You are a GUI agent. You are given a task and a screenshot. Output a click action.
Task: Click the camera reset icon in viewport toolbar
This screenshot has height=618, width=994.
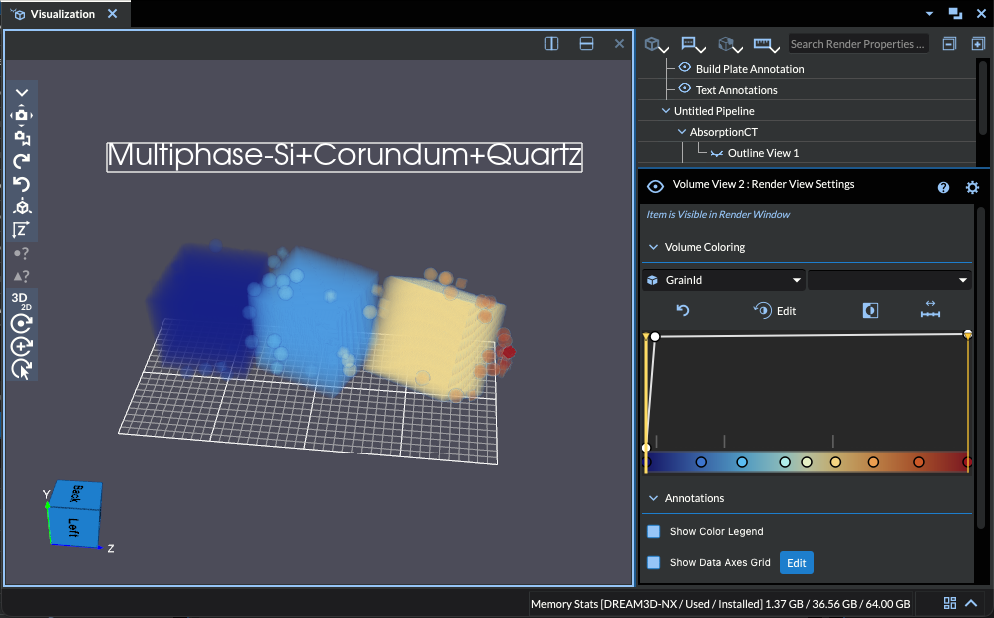(x=22, y=115)
